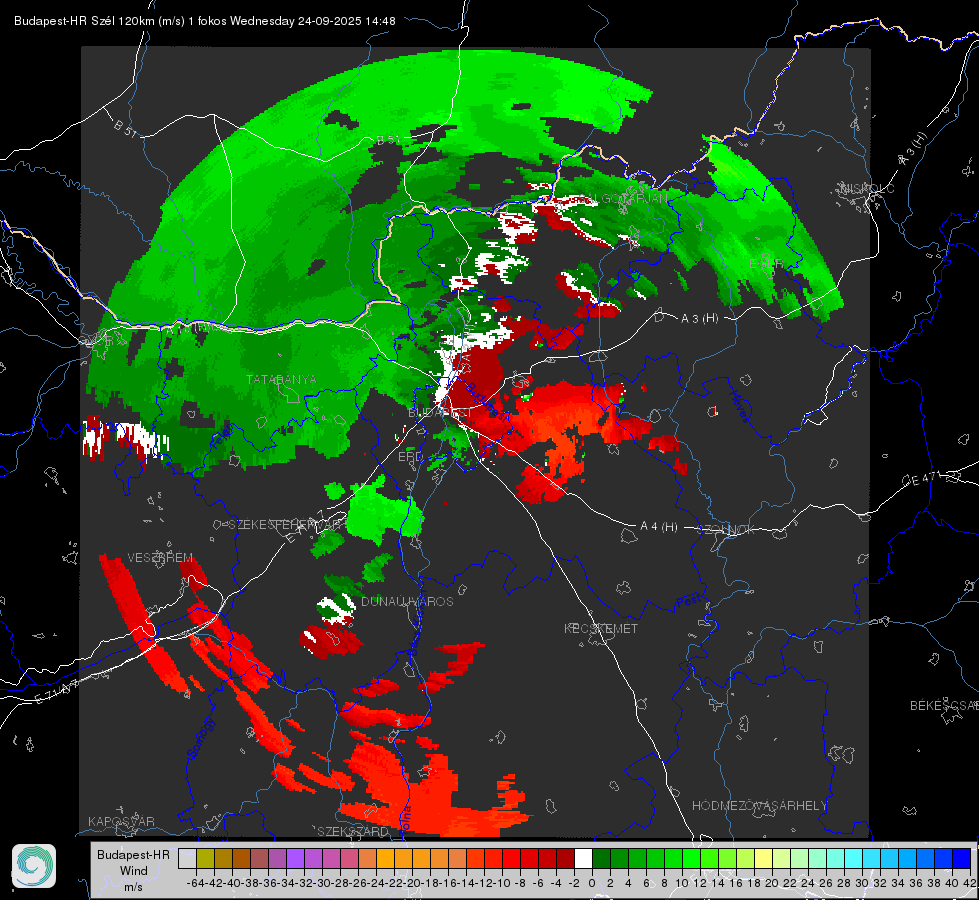Click the 'Budapest-HR' legend label
The width and height of the screenshot is (979, 900).
click(x=133, y=855)
